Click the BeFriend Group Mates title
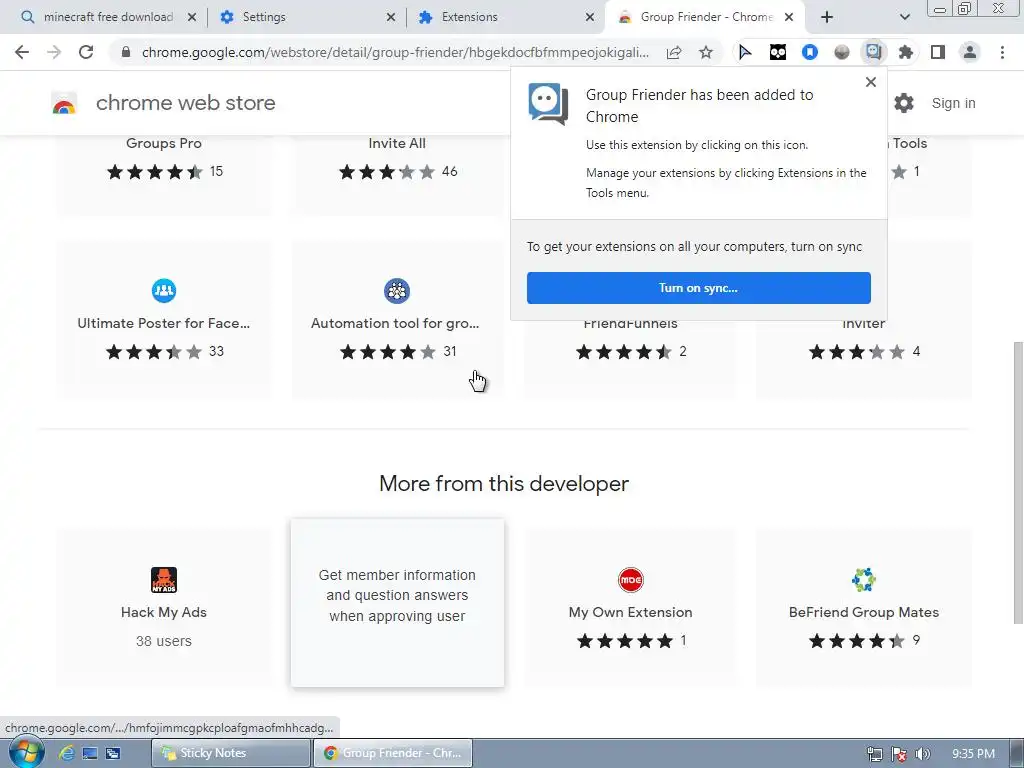 pos(863,613)
